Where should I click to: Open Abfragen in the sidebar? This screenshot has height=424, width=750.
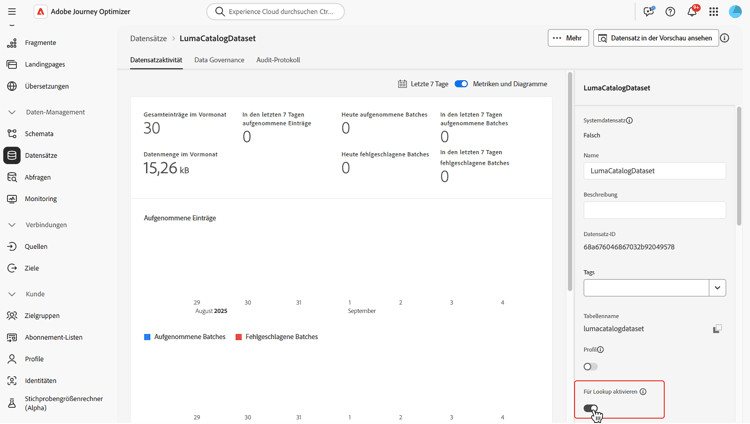[38, 177]
